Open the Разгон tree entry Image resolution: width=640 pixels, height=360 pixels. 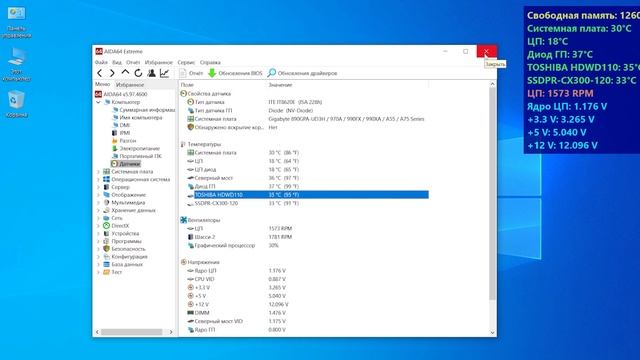click(x=124, y=141)
